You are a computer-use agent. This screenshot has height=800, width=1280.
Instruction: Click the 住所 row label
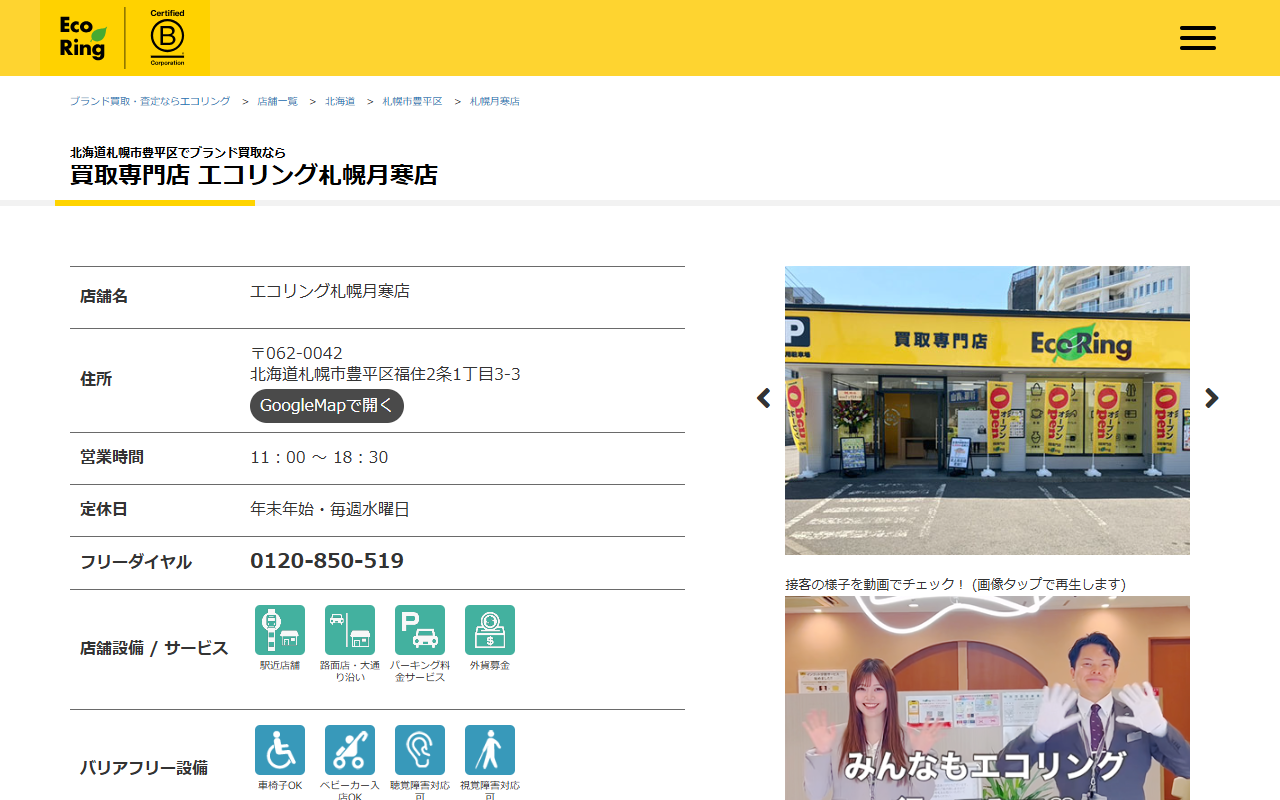[x=96, y=380]
